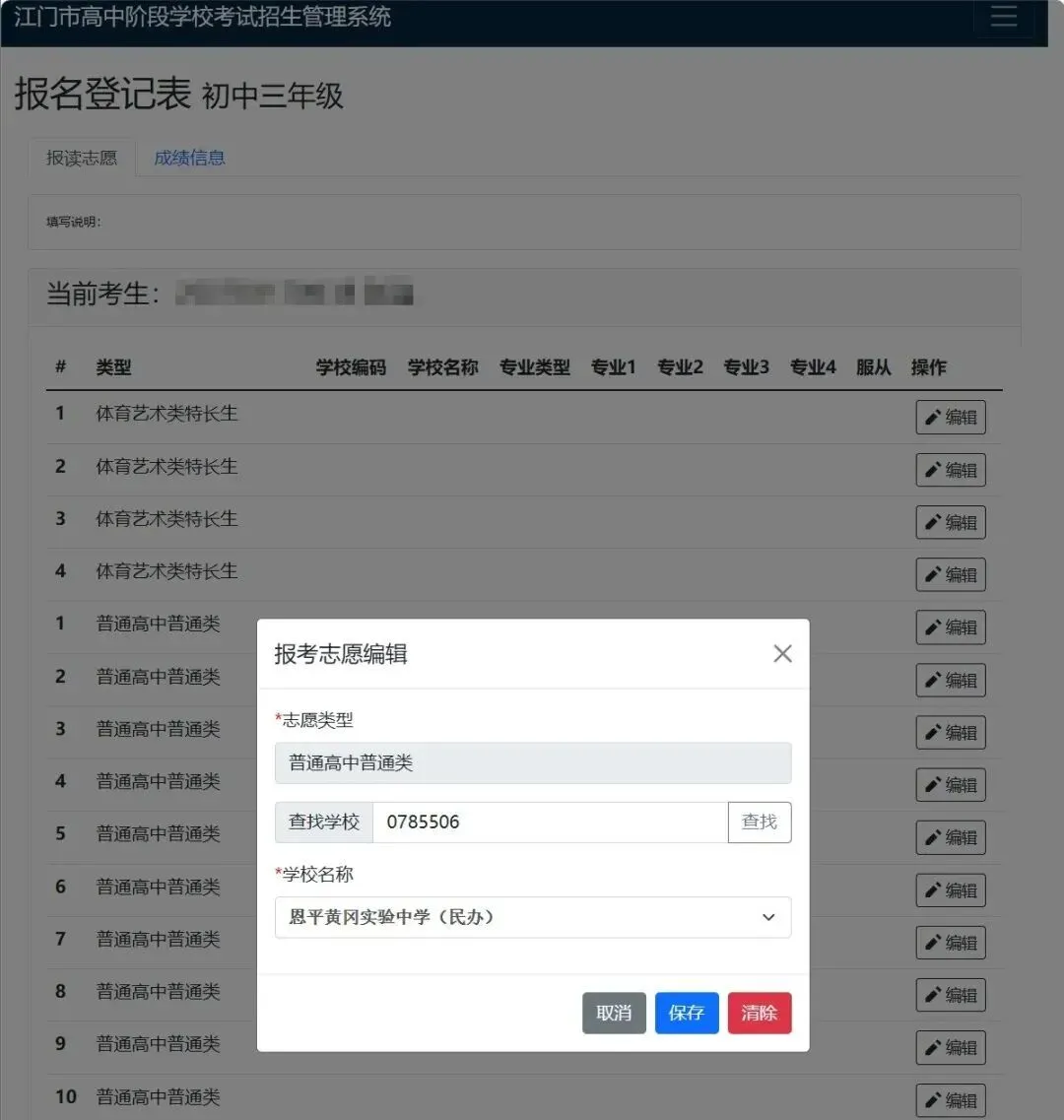This screenshot has width=1064, height=1120.
Task: Click the 操作 column header
Action: 928,367
